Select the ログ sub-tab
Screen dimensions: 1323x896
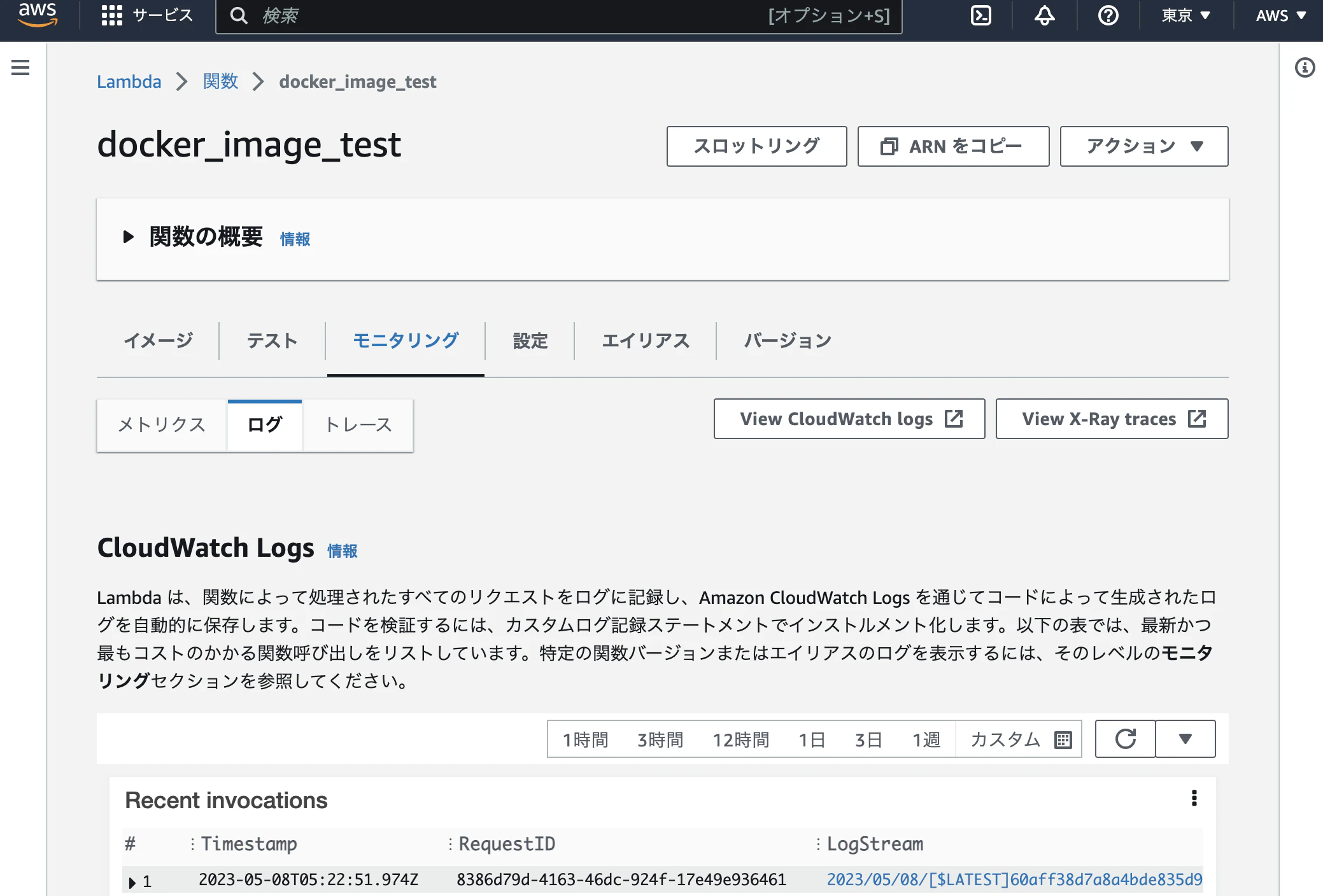[265, 425]
